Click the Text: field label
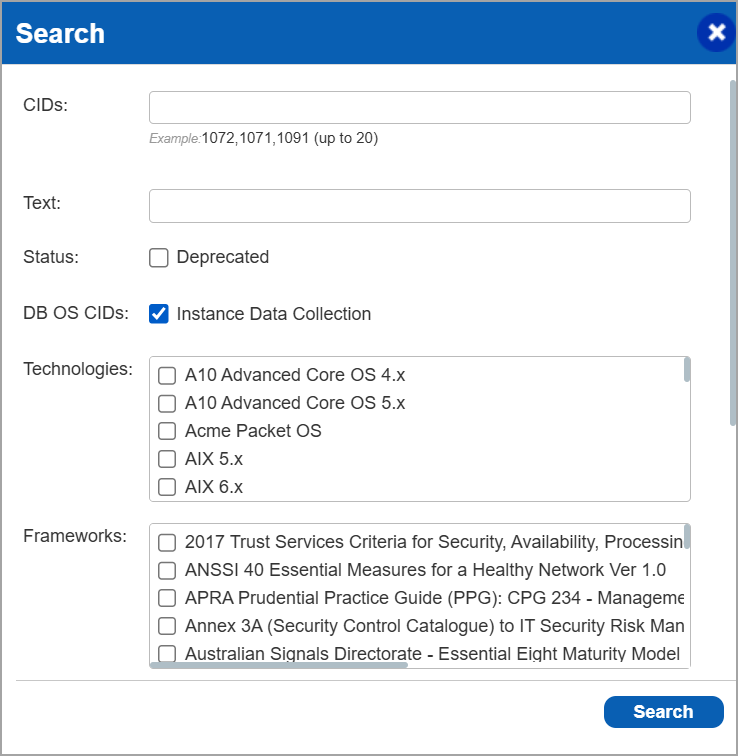Viewport: 738px width, 756px height. (x=42, y=203)
